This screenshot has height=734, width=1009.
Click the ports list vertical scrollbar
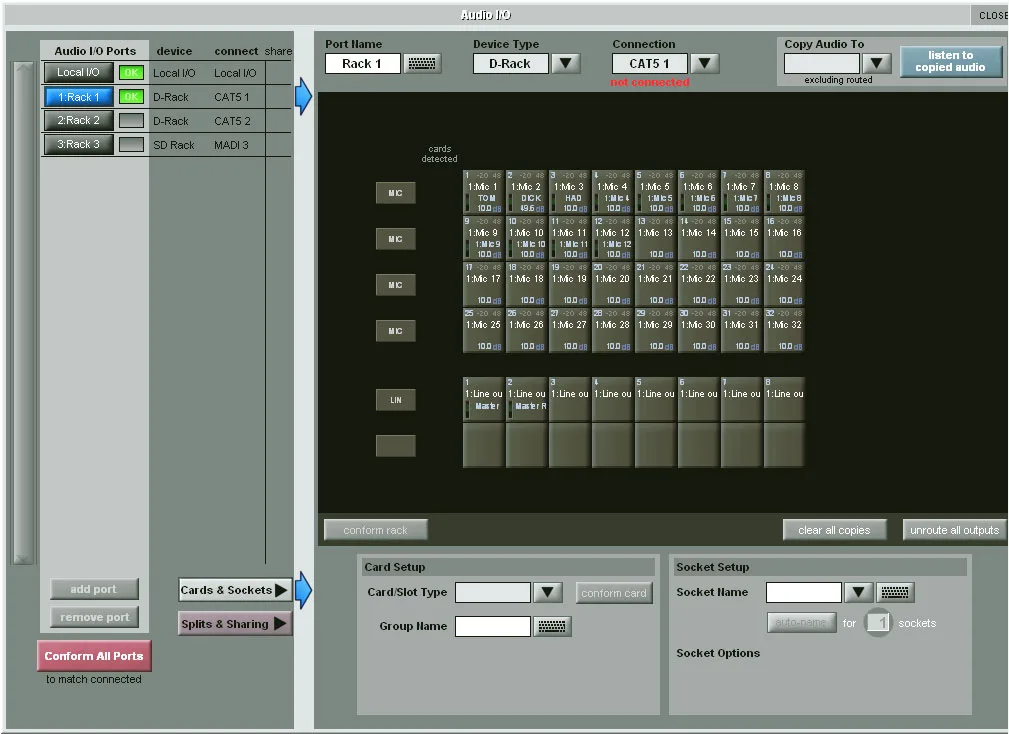point(23,313)
